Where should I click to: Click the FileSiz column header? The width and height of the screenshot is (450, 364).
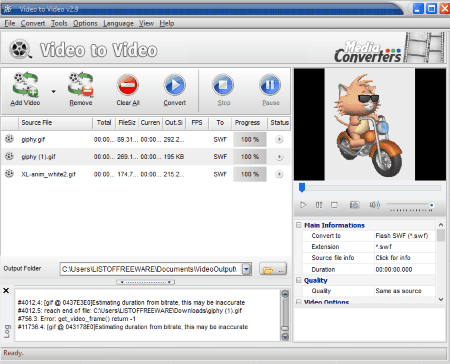tap(127, 123)
